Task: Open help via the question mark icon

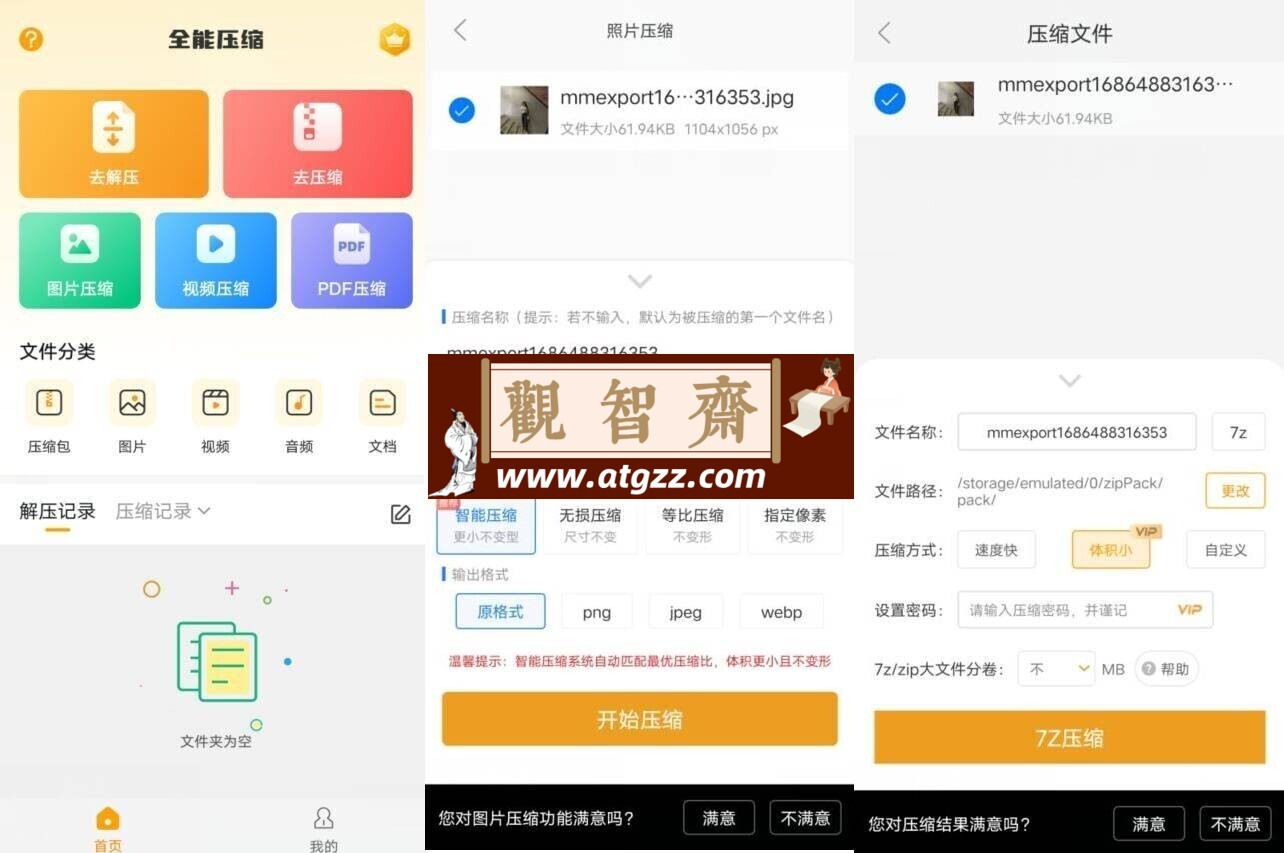Action: (x=31, y=39)
